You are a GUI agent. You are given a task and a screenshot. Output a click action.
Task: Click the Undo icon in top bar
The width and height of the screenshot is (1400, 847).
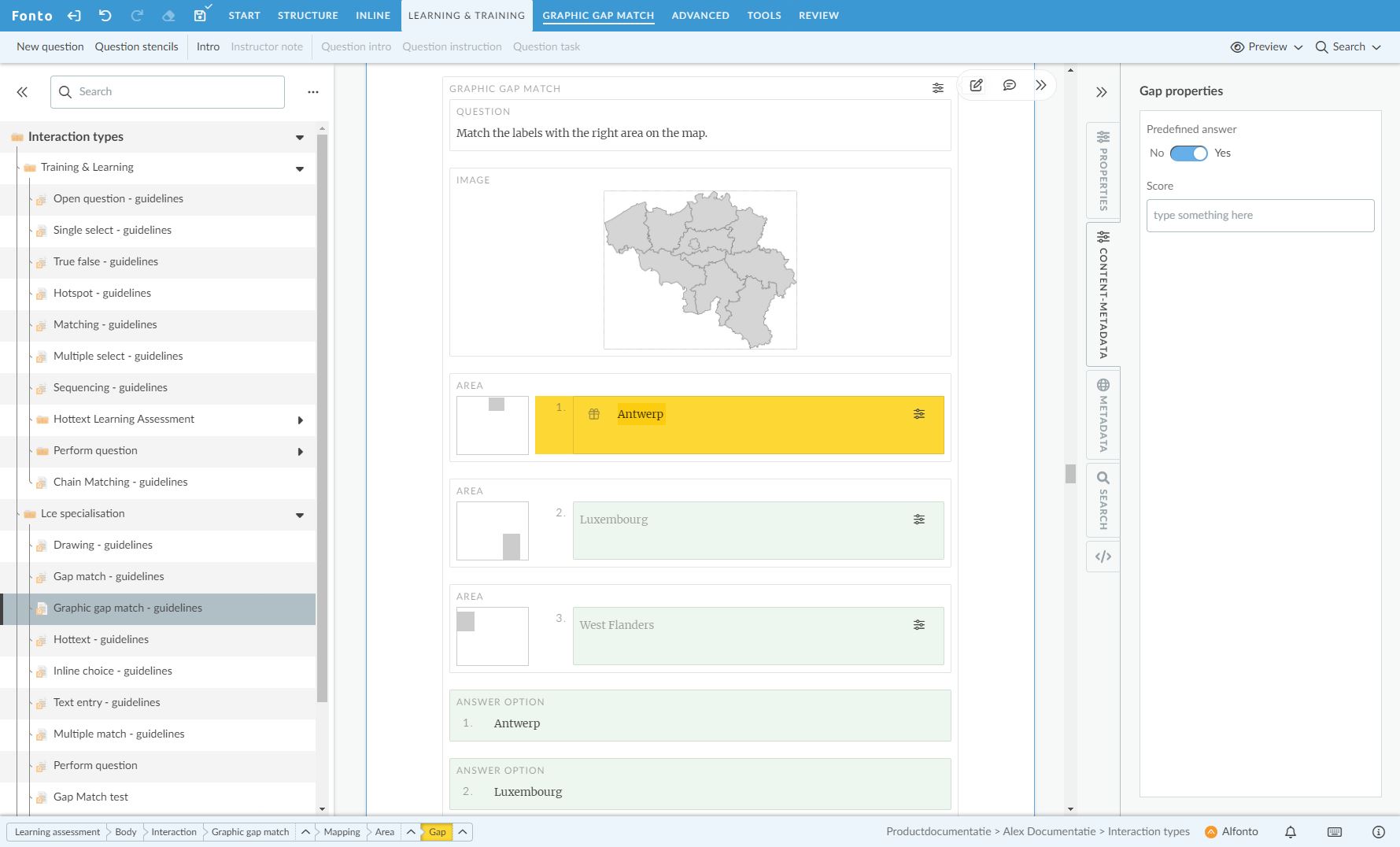coord(105,16)
